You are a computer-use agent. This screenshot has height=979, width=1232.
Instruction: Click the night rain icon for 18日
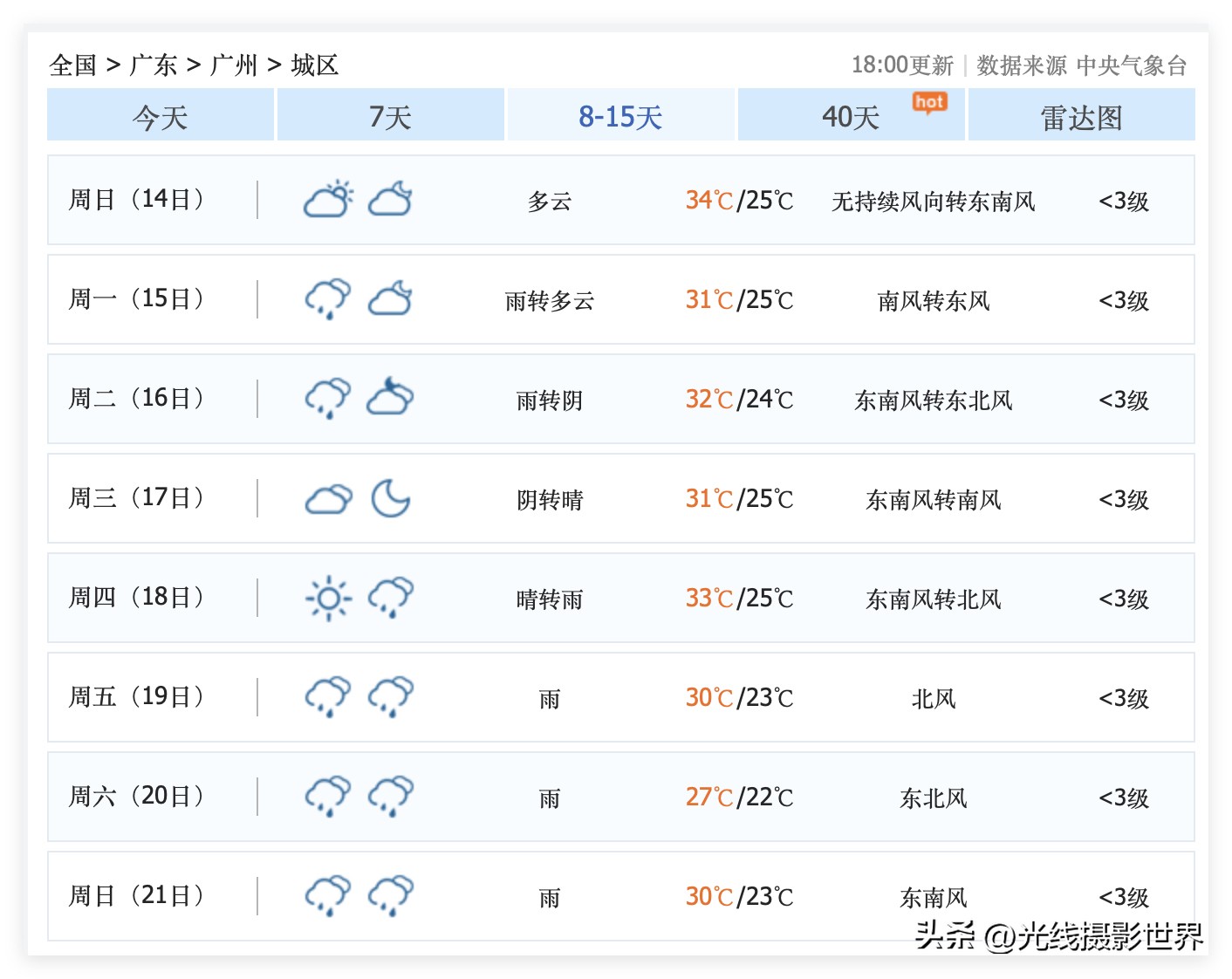pyautogui.click(x=390, y=597)
